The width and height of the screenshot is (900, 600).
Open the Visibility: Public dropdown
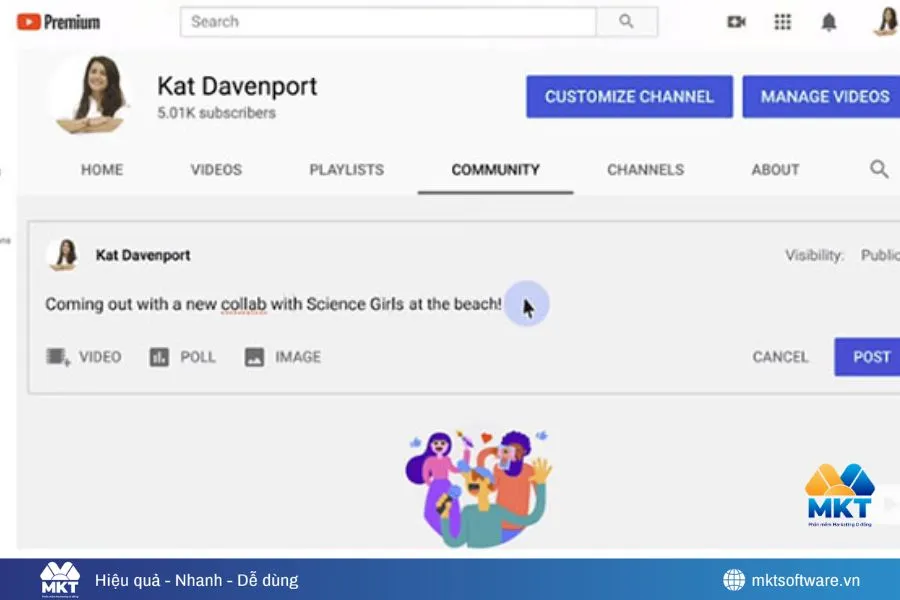[878, 255]
